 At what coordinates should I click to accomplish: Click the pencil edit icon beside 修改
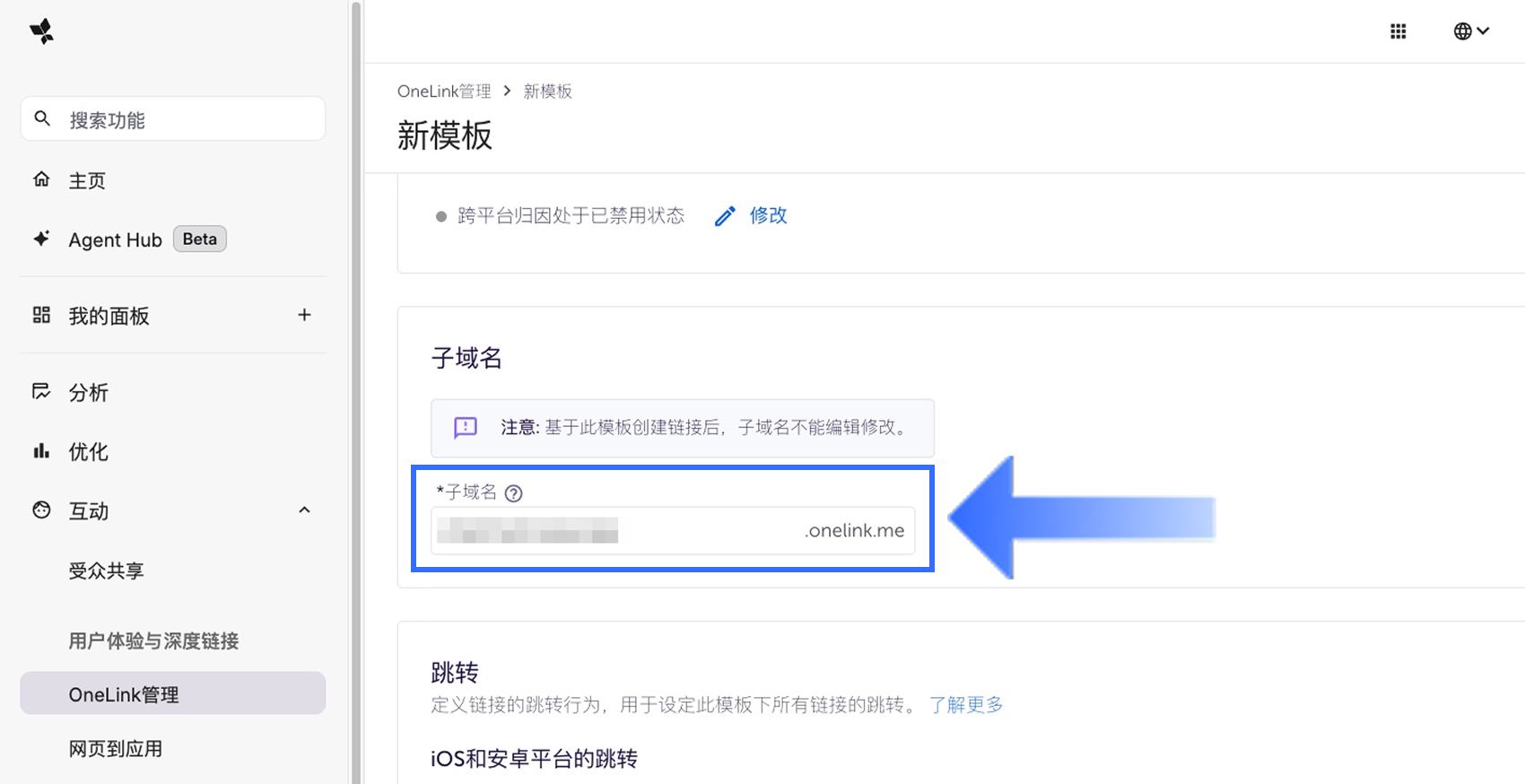pyautogui.click(x=725, y=216)
